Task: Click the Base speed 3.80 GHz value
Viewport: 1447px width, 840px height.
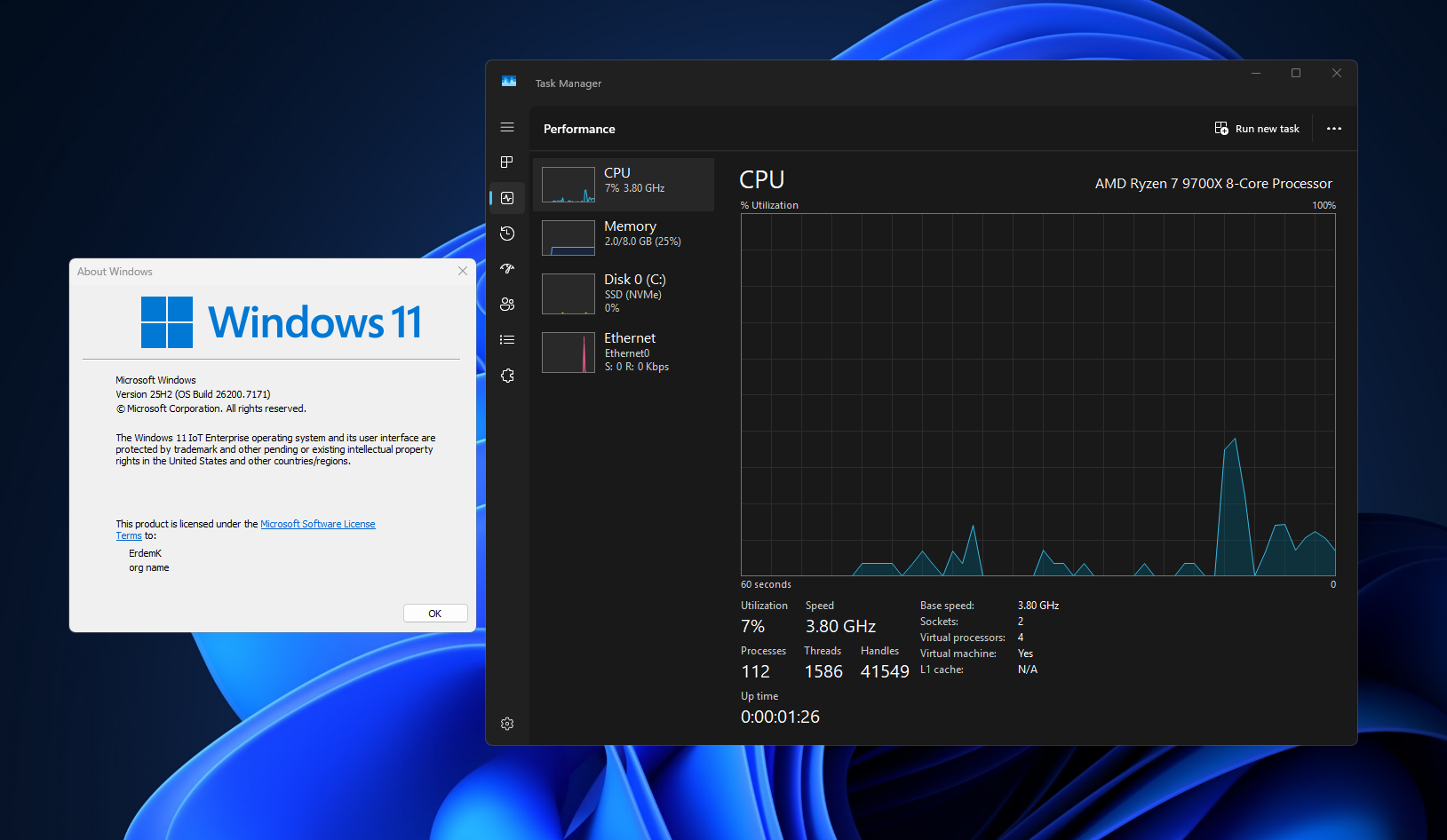Action: 1038,606
